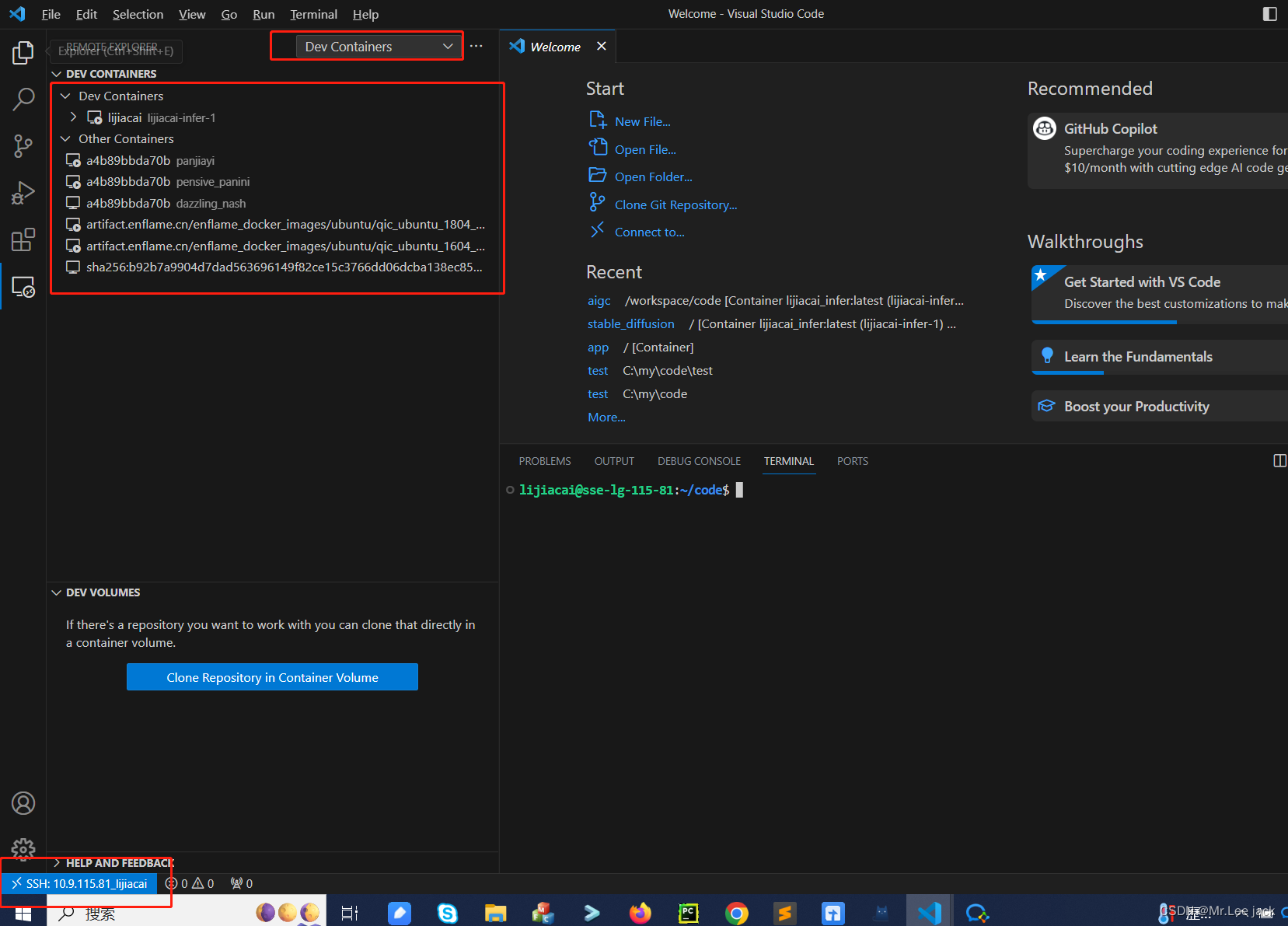The width and height of the screenshot is (1288, 926).
Task: Open the recent aigc workspace link
Action: tap(599, 300)
